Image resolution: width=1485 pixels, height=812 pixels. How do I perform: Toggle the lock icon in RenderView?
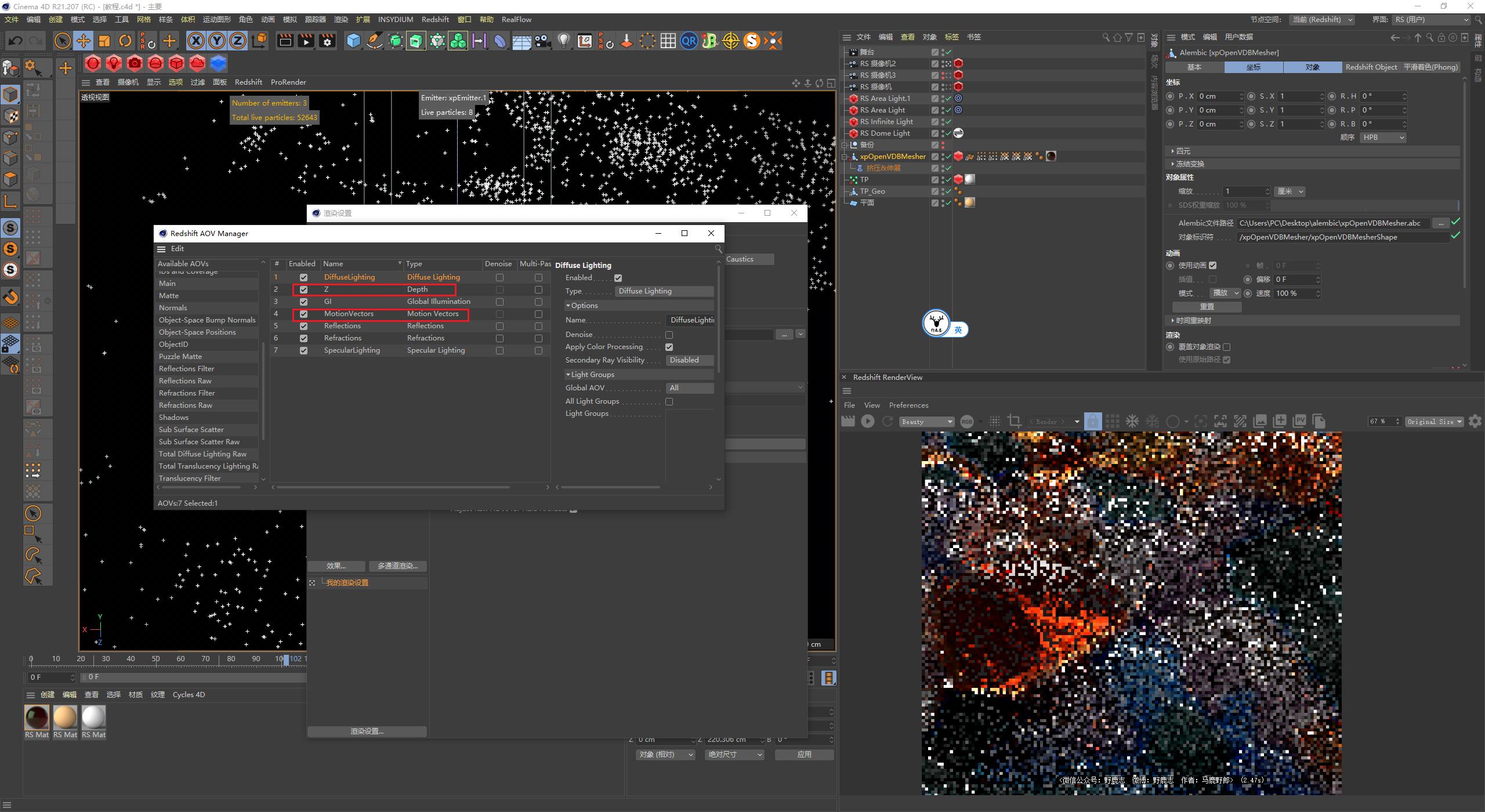click(1093, 422)
